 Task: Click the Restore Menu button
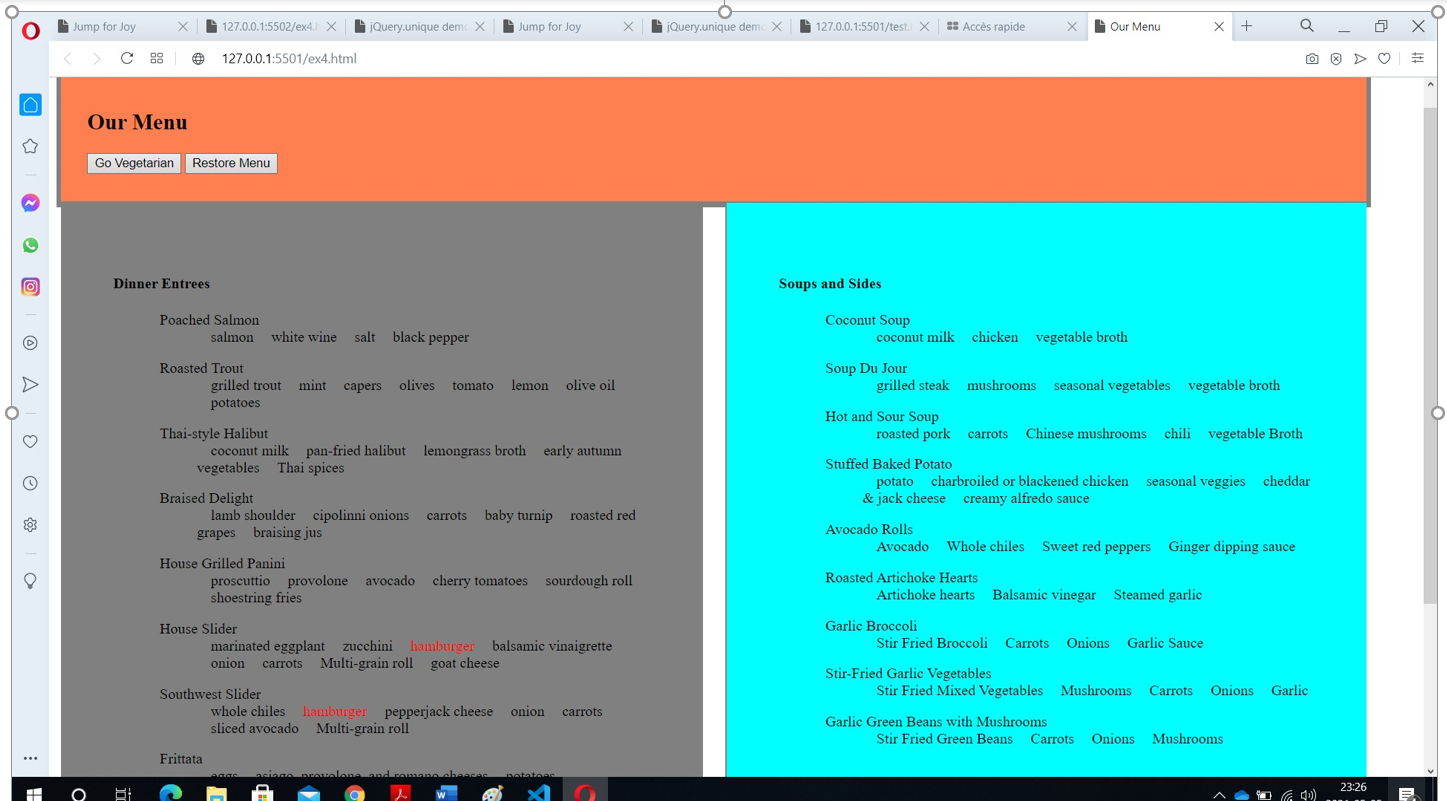[x=231, y=163]
